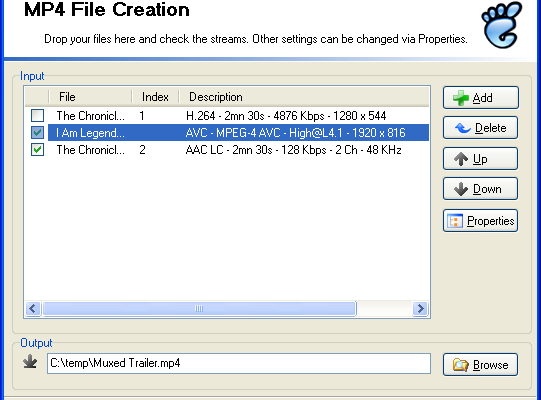Click the scroll right arrow
Screen dimensions: 541x400
(420, 309)
